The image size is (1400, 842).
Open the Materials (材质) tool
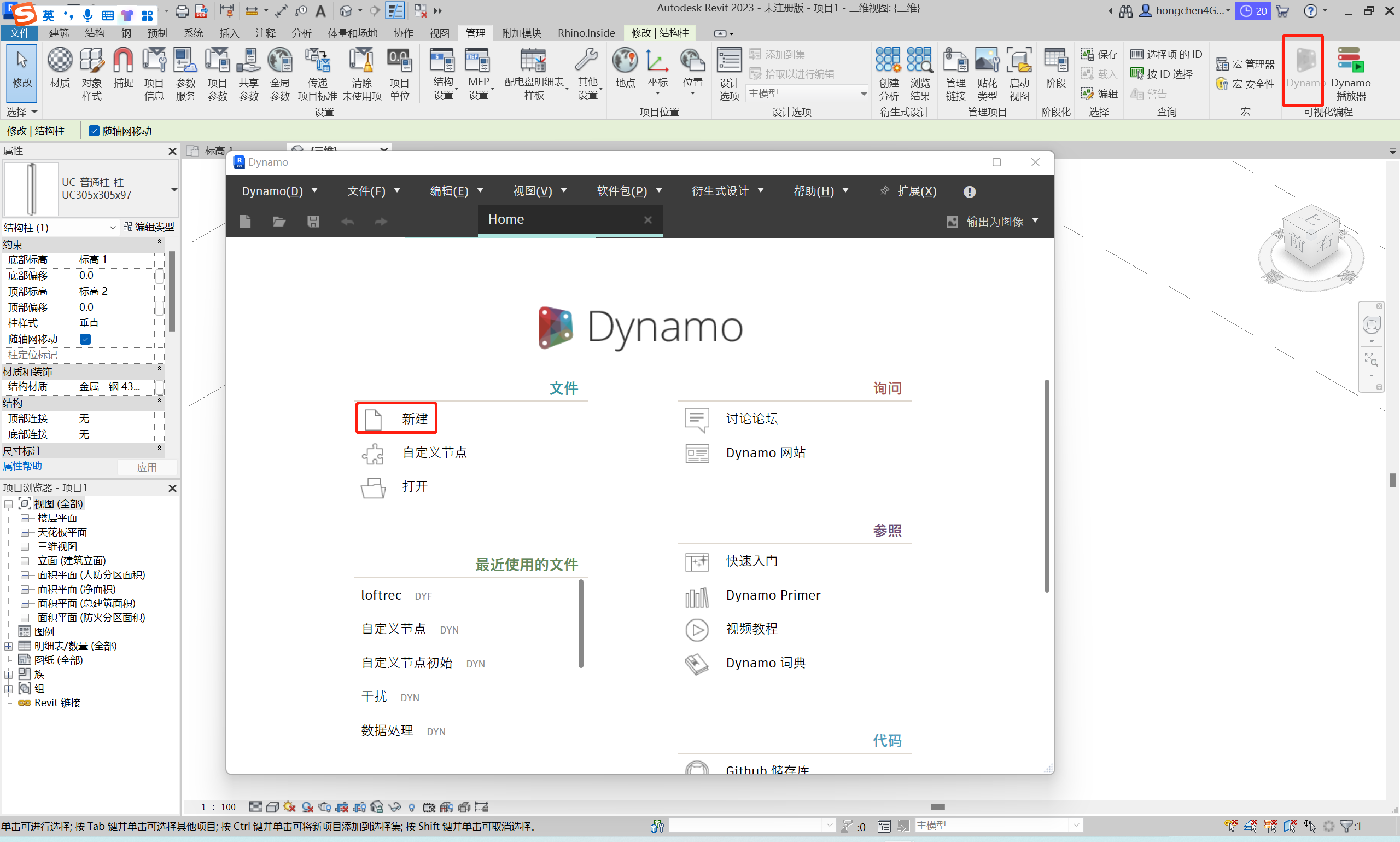pyautogui.click(x=60, y=68)
